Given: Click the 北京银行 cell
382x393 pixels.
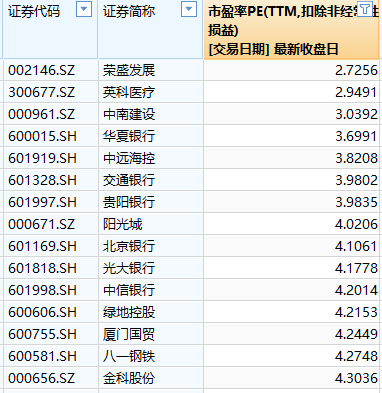Looking at the screenshot, I should click(151, 246).
